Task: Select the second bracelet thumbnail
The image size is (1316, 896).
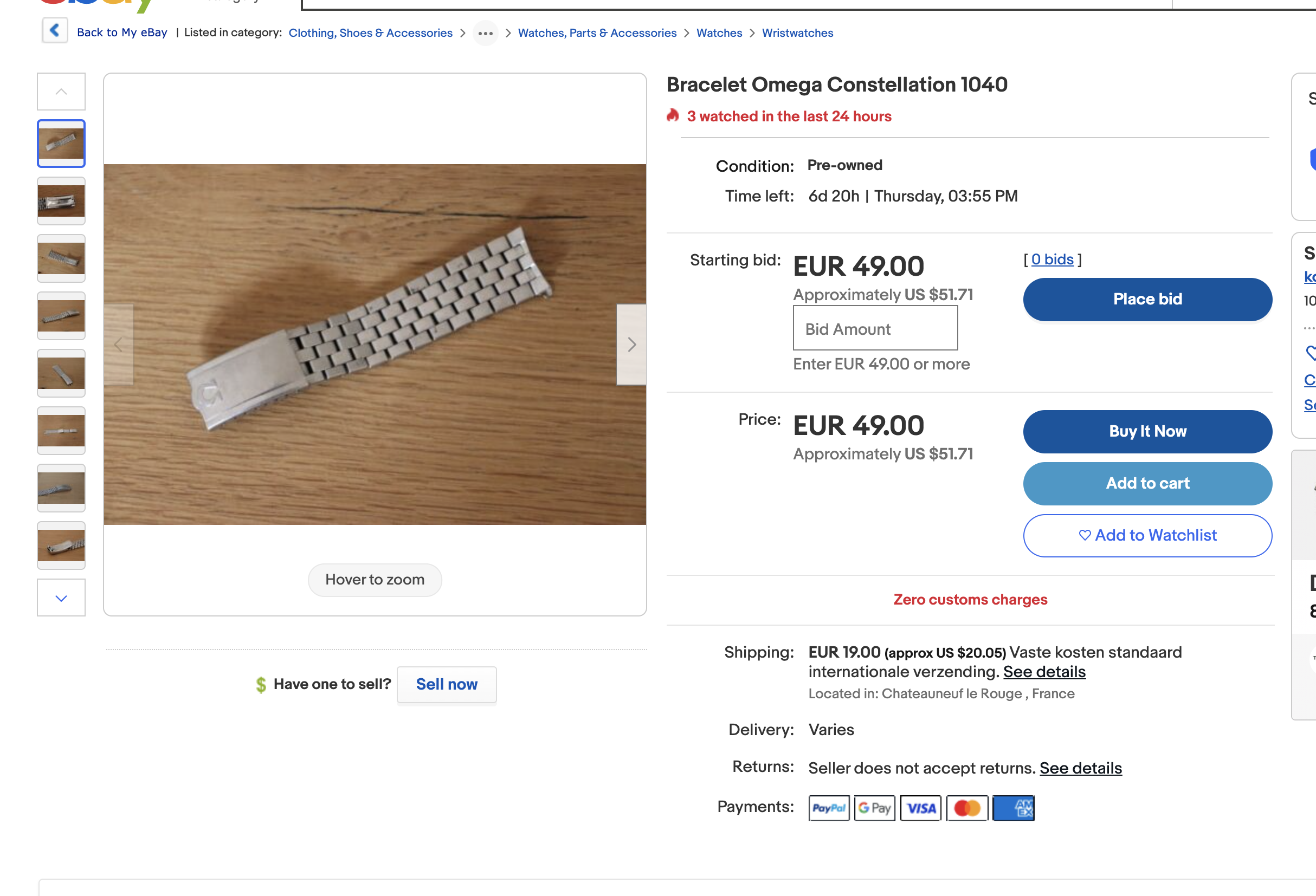Action: (x=61, y=201)
